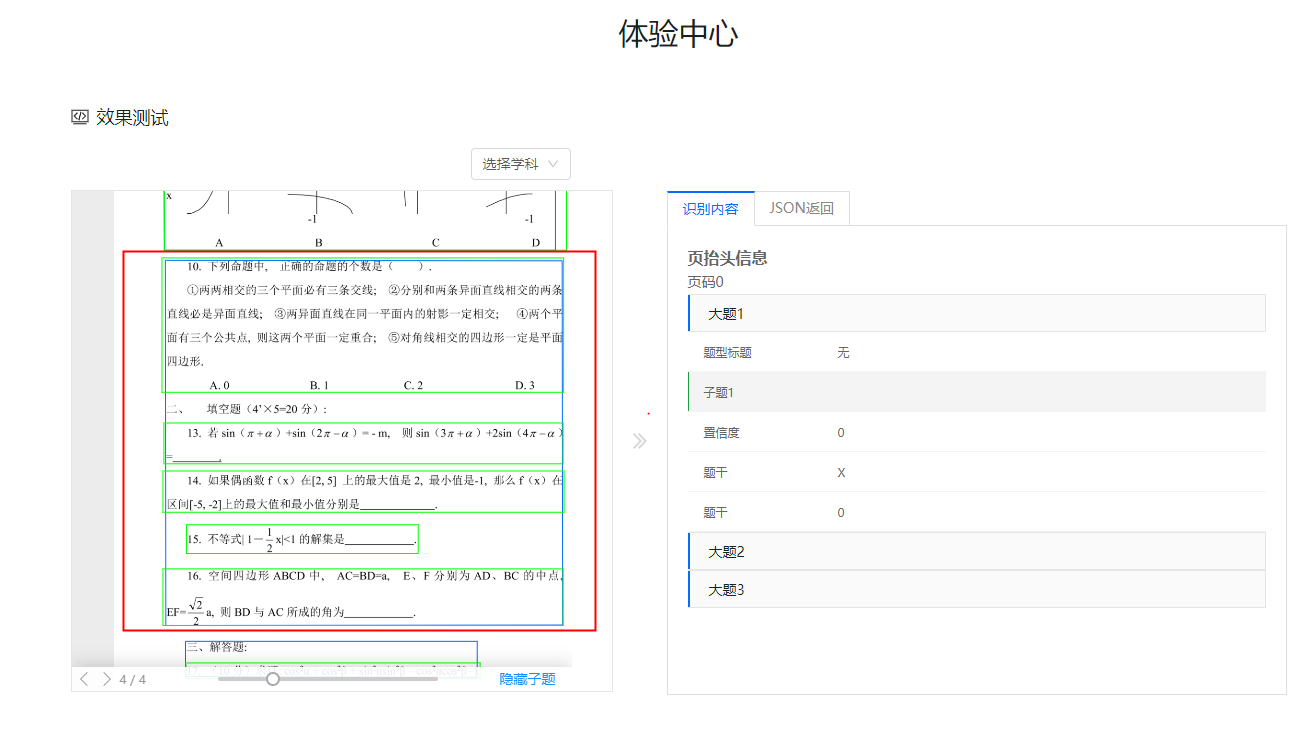Switch to the JSON返回 tab
1315x741 pixels.
coord(801,208)
